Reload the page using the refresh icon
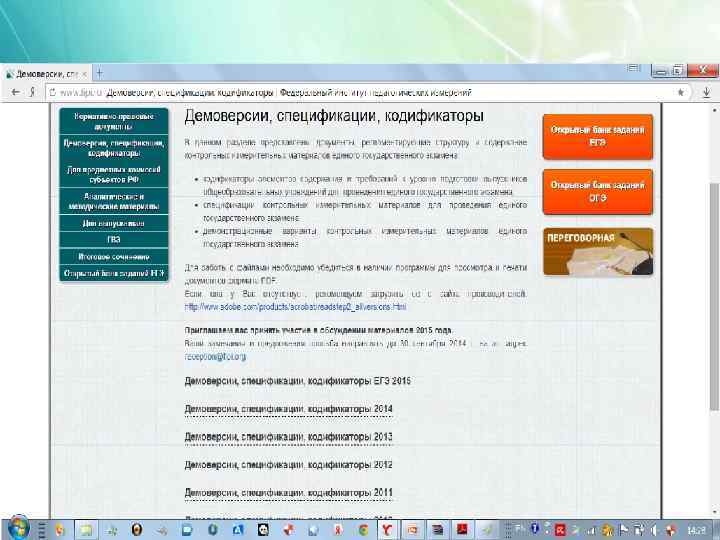720x540 pixels. 52,93
